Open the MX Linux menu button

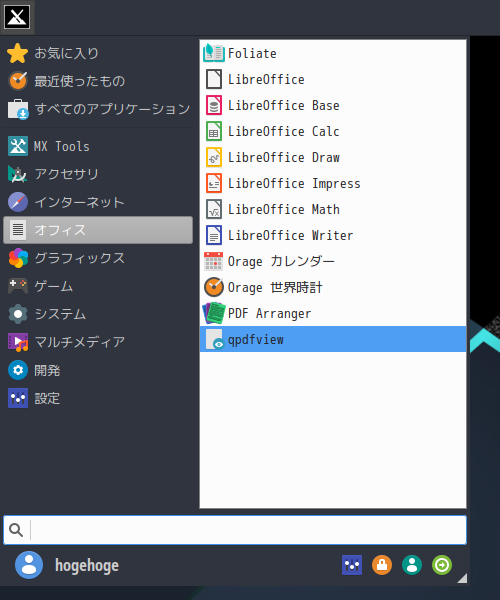[x=17, y=17]
